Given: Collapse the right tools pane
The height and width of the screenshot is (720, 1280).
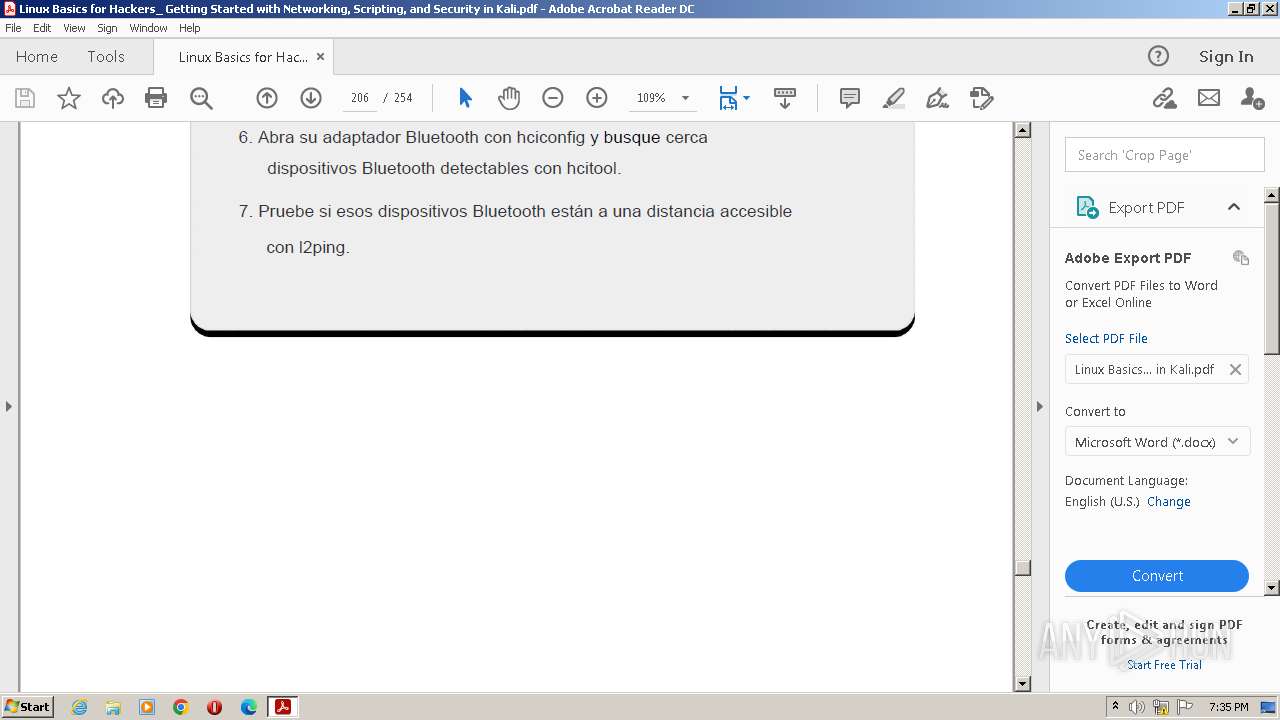Looking at the screenshot, I should [x=1039, y=406].
